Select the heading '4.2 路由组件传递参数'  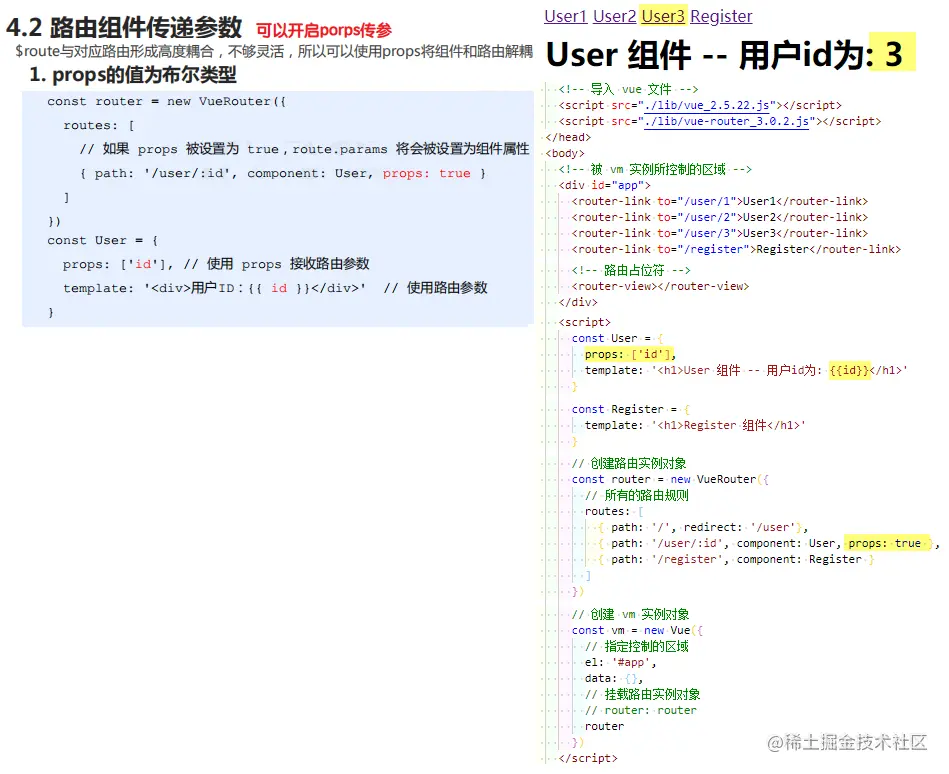(x=124, y=27)
